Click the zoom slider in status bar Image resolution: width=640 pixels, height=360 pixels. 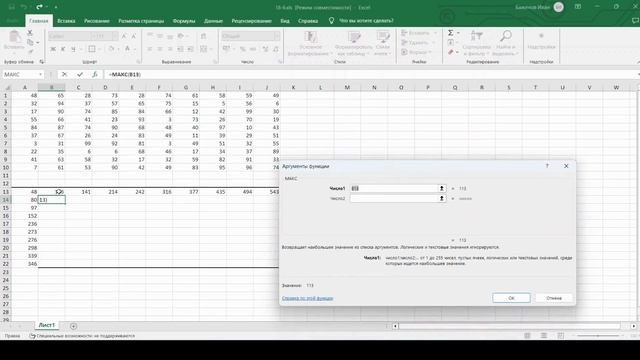point(598,336)
